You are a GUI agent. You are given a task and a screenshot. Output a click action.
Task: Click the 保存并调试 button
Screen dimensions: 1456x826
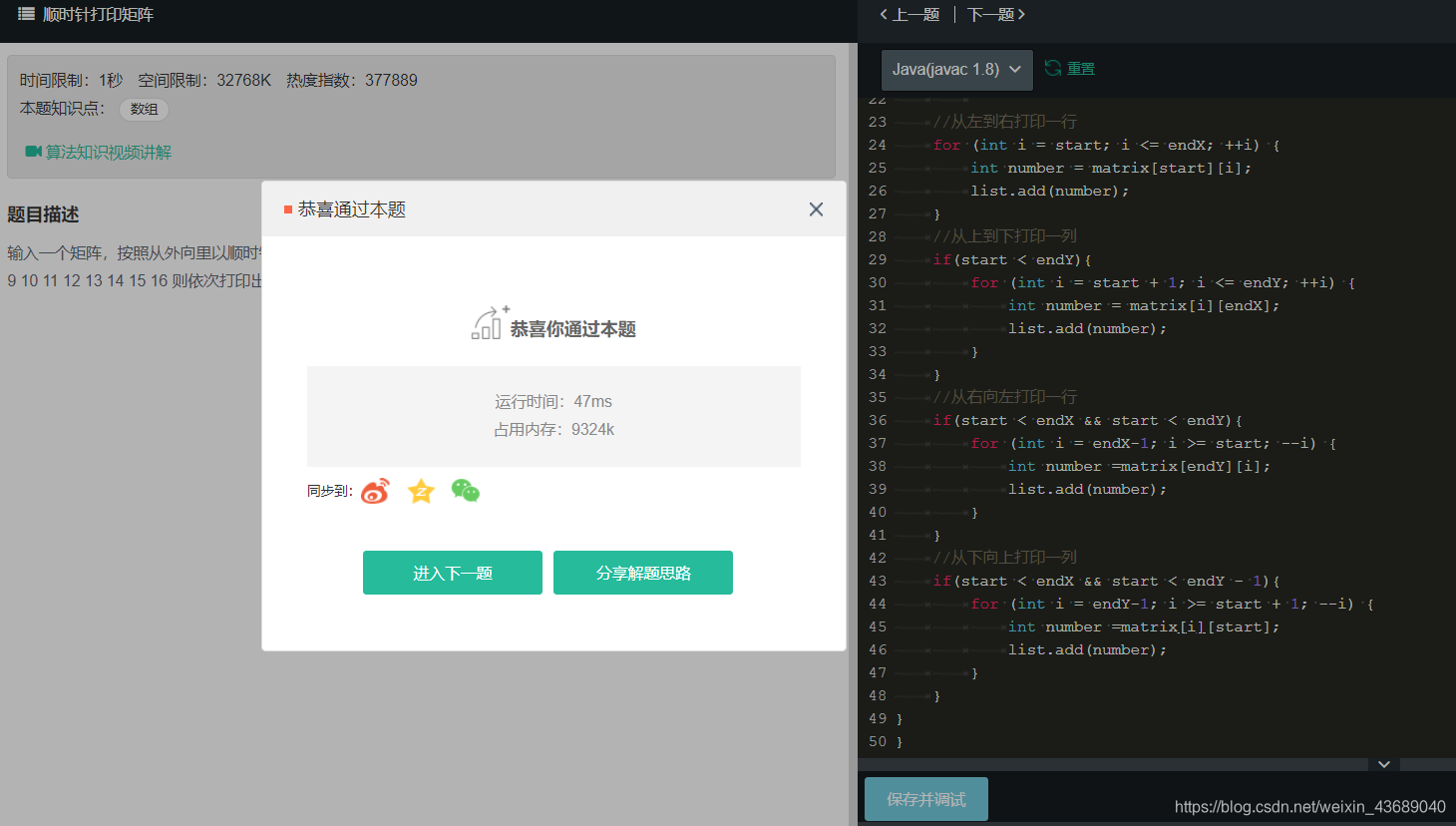click(926, 799)
